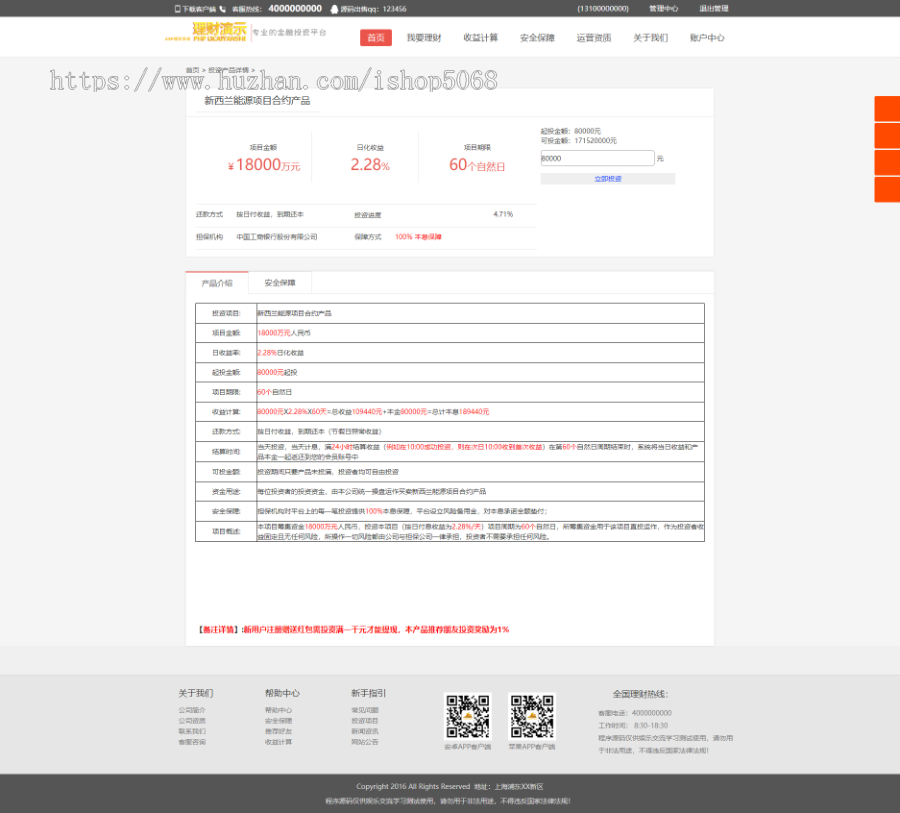Viewport: 900px width, 813px height.
Task: Click the Apple APP client QR code
Action: point(532,716)
